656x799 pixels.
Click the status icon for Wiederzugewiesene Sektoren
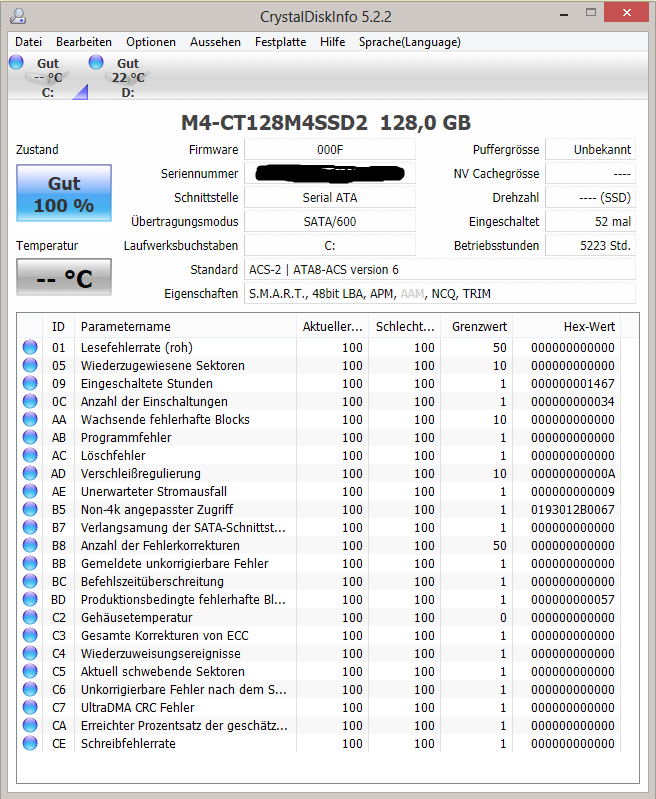pos(30,365)
